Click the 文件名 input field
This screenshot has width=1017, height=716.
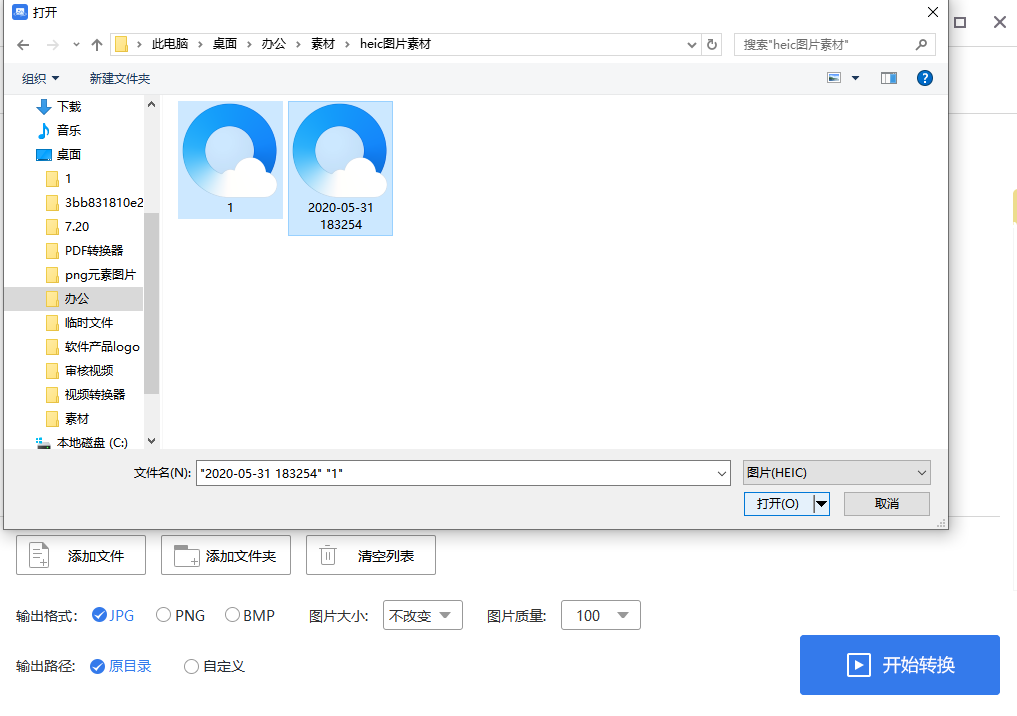click(463, 473)
